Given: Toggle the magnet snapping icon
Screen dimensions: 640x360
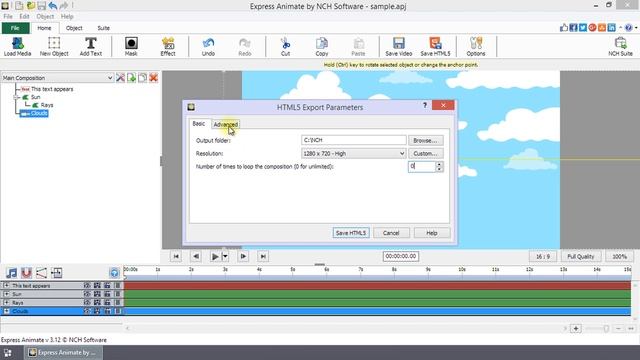Looking at the screenshot, I should pyautogui.click(x=26, y=273).
